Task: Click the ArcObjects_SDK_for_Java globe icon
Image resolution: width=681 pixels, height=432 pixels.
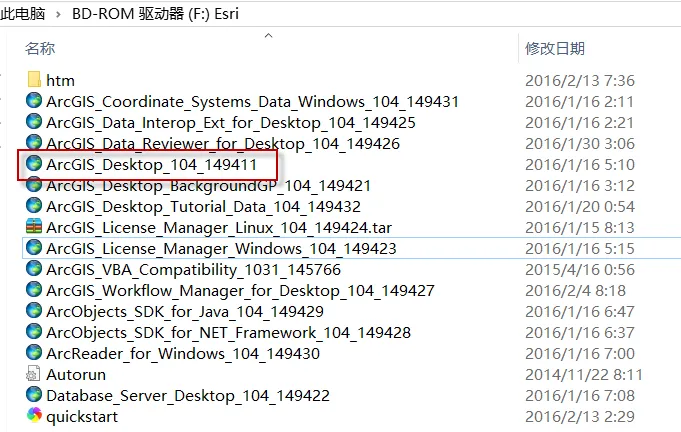Action: [34, 311]
